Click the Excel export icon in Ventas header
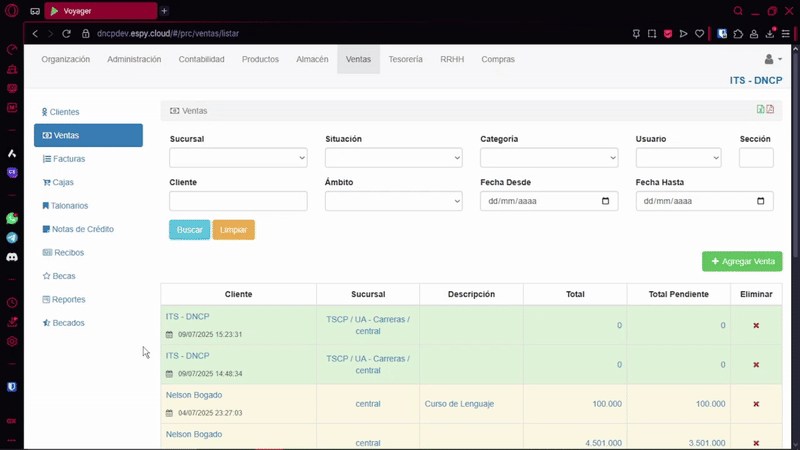 (761, 110)
